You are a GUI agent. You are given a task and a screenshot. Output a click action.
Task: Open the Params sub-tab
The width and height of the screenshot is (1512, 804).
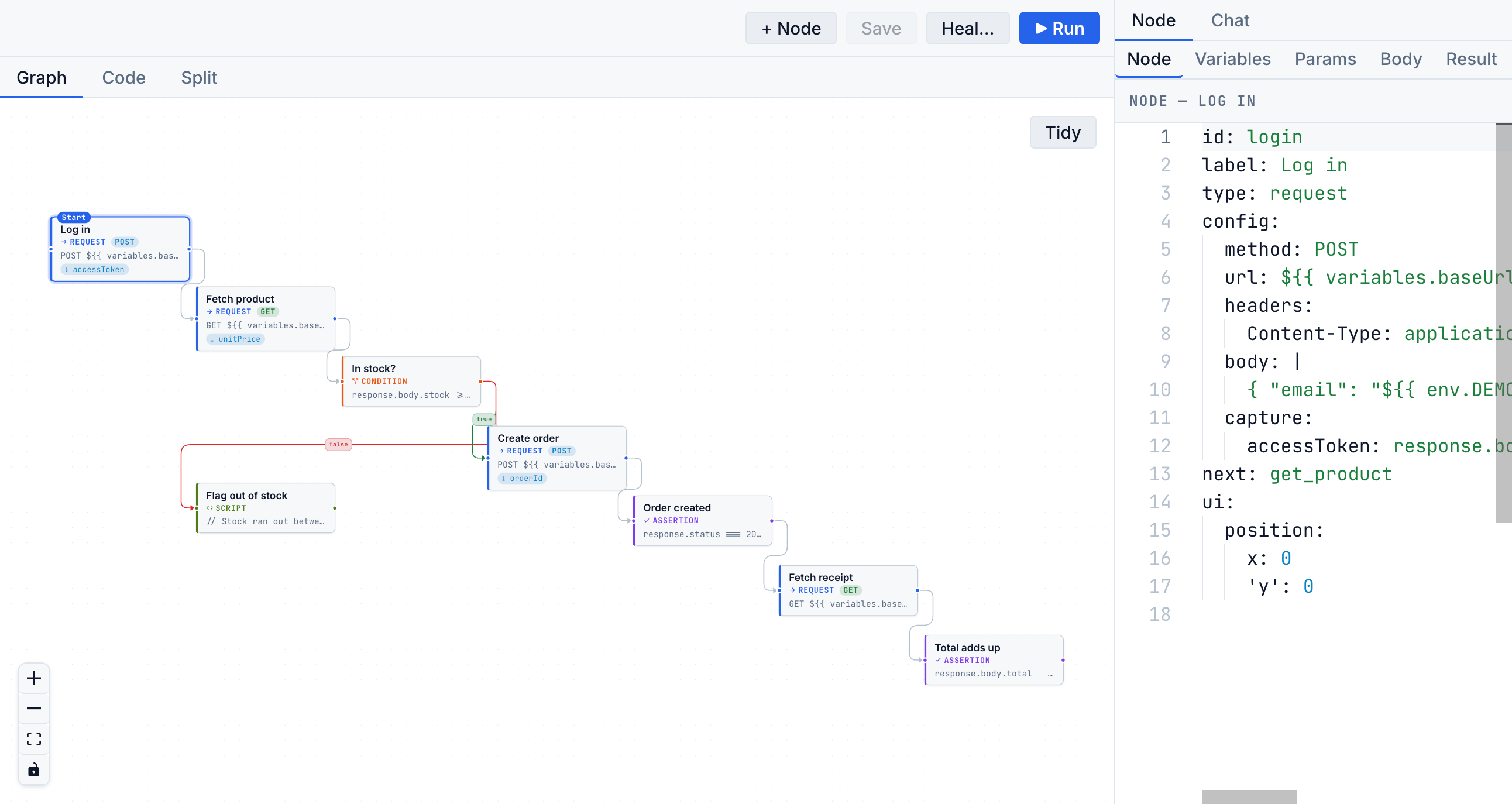(x=1325, y=59)
